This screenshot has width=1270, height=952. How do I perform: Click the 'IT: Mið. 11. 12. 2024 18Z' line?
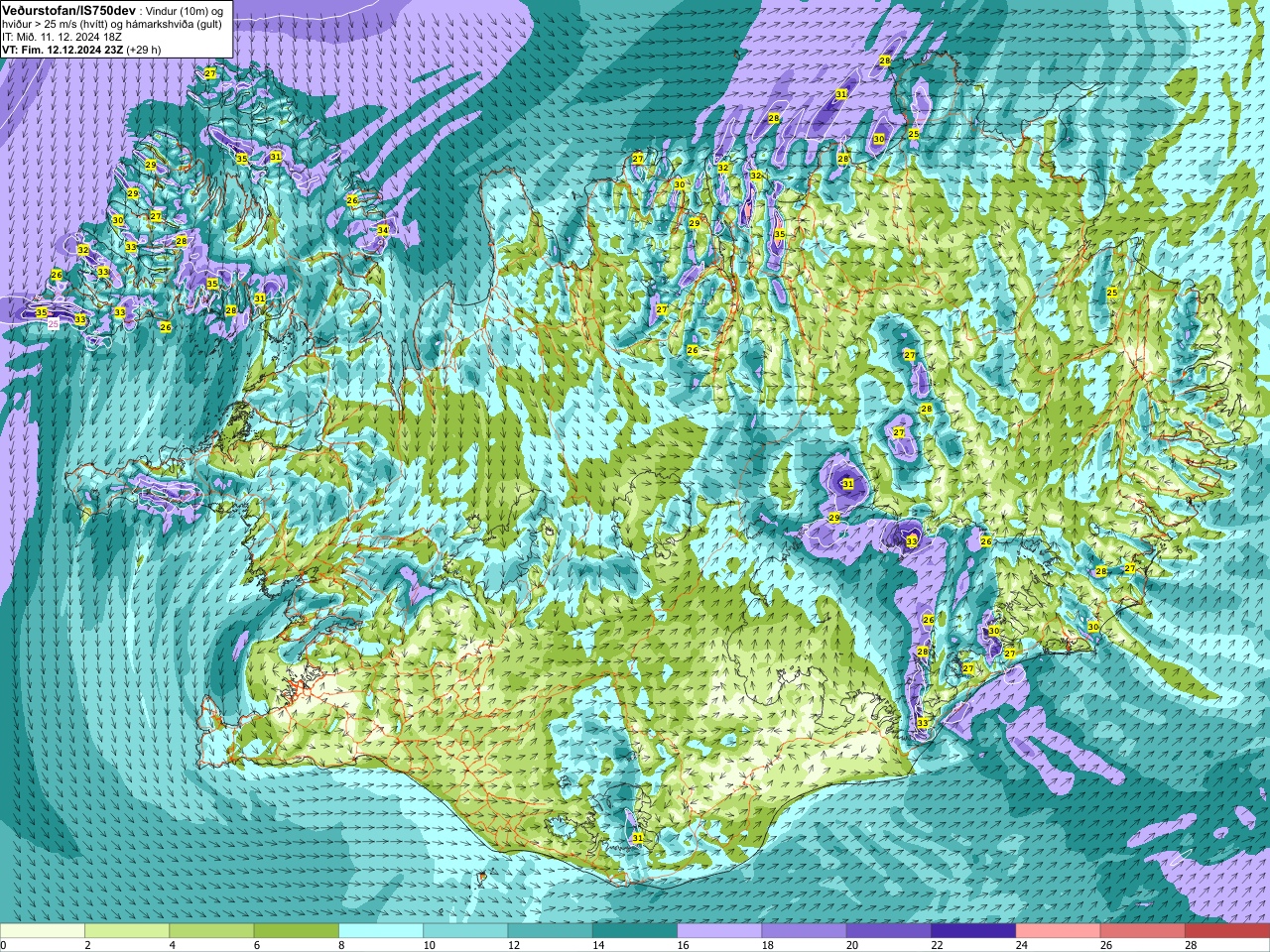pyautogui.click(x=62, y=36)
